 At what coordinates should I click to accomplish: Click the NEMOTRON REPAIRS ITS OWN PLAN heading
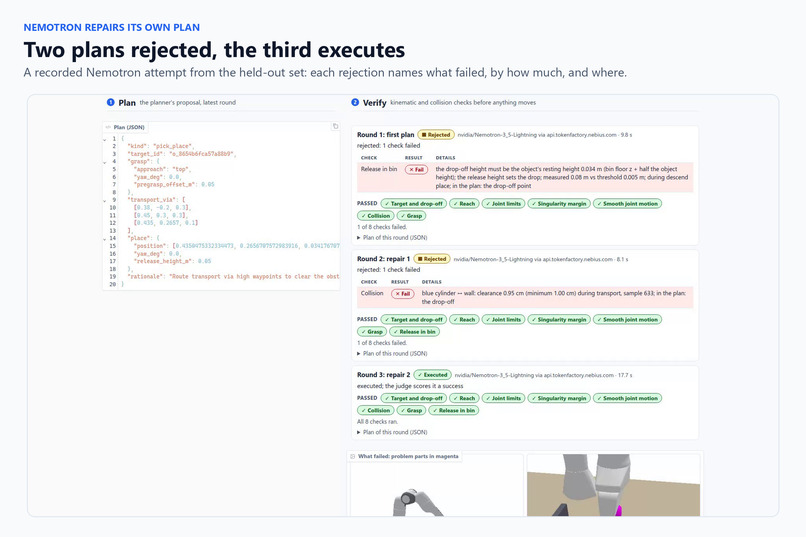click(x=112, y=28)
